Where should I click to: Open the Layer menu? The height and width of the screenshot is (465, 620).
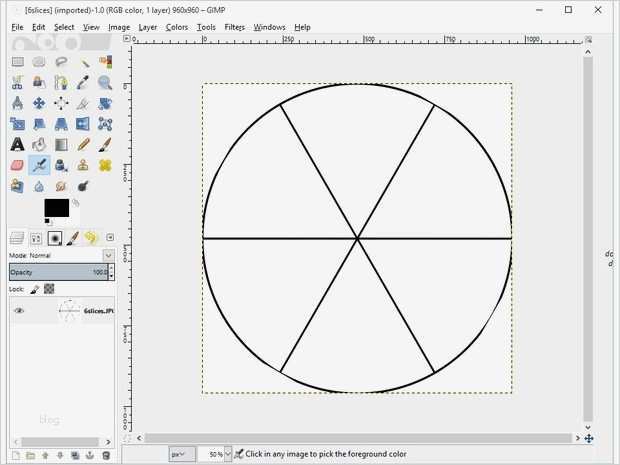point(148,27)
